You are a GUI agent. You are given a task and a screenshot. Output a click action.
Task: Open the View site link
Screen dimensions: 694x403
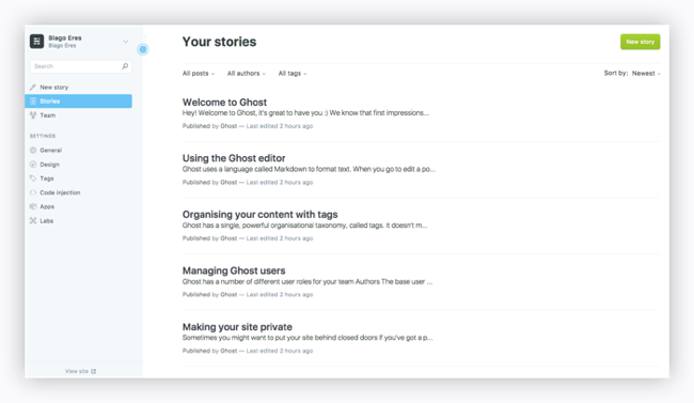coord(80,371)
